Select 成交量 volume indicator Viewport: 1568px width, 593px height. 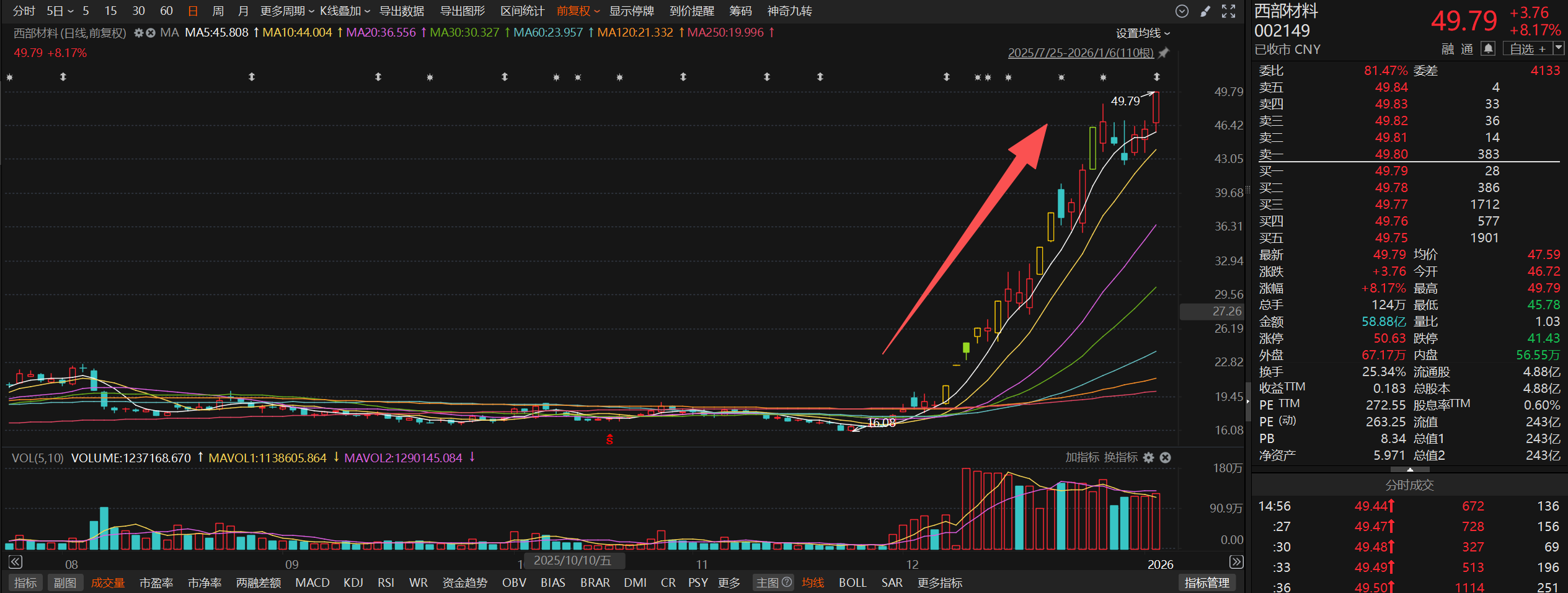(108, 582)
